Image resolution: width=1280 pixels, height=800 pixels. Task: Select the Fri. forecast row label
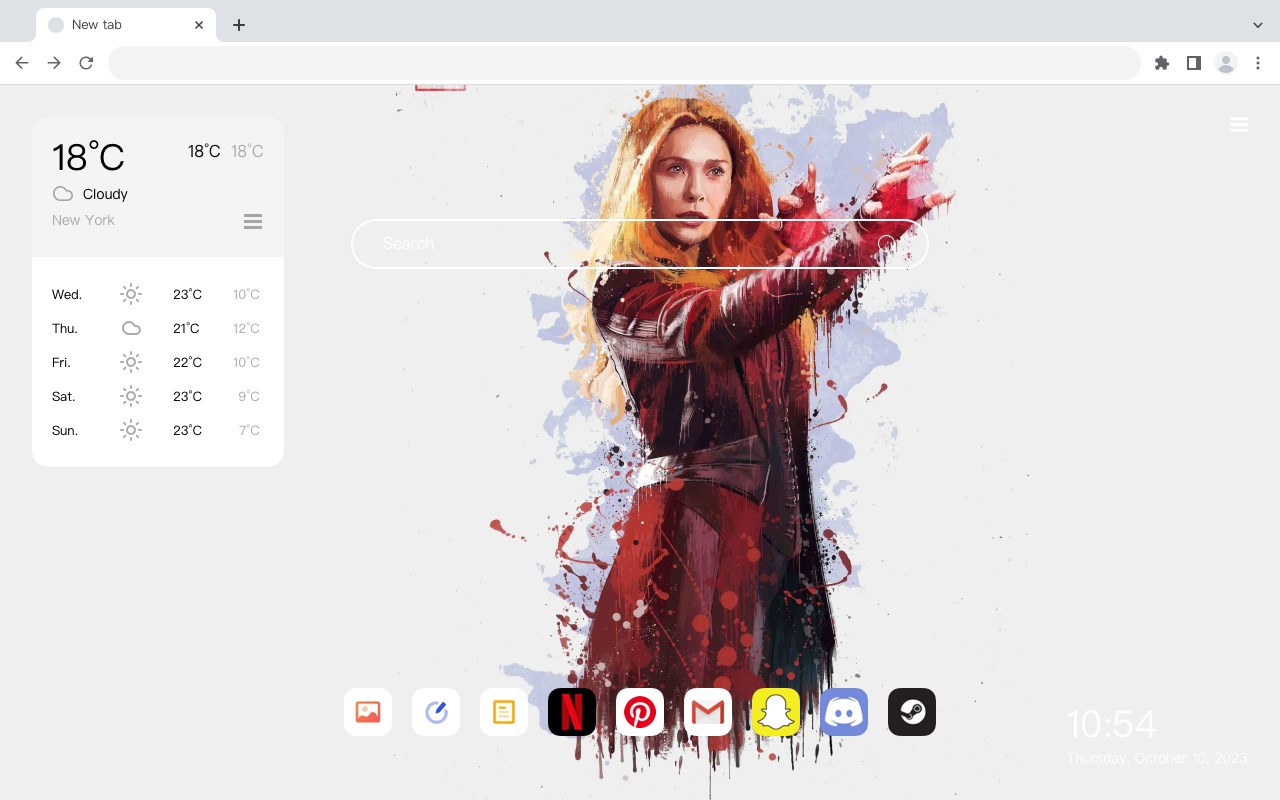click(x=61, y=362)
